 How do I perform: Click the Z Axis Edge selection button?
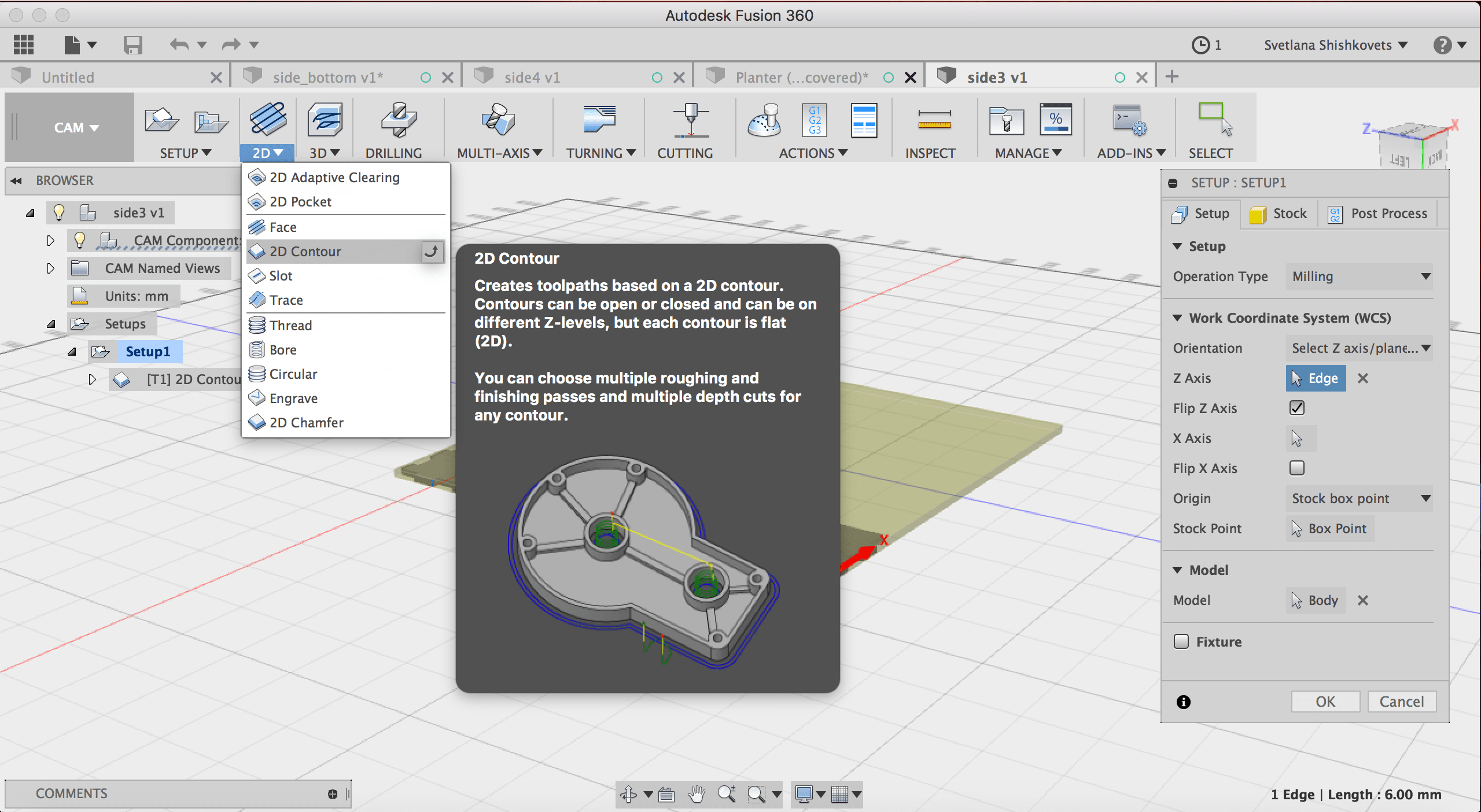(x=1316, y=378)
